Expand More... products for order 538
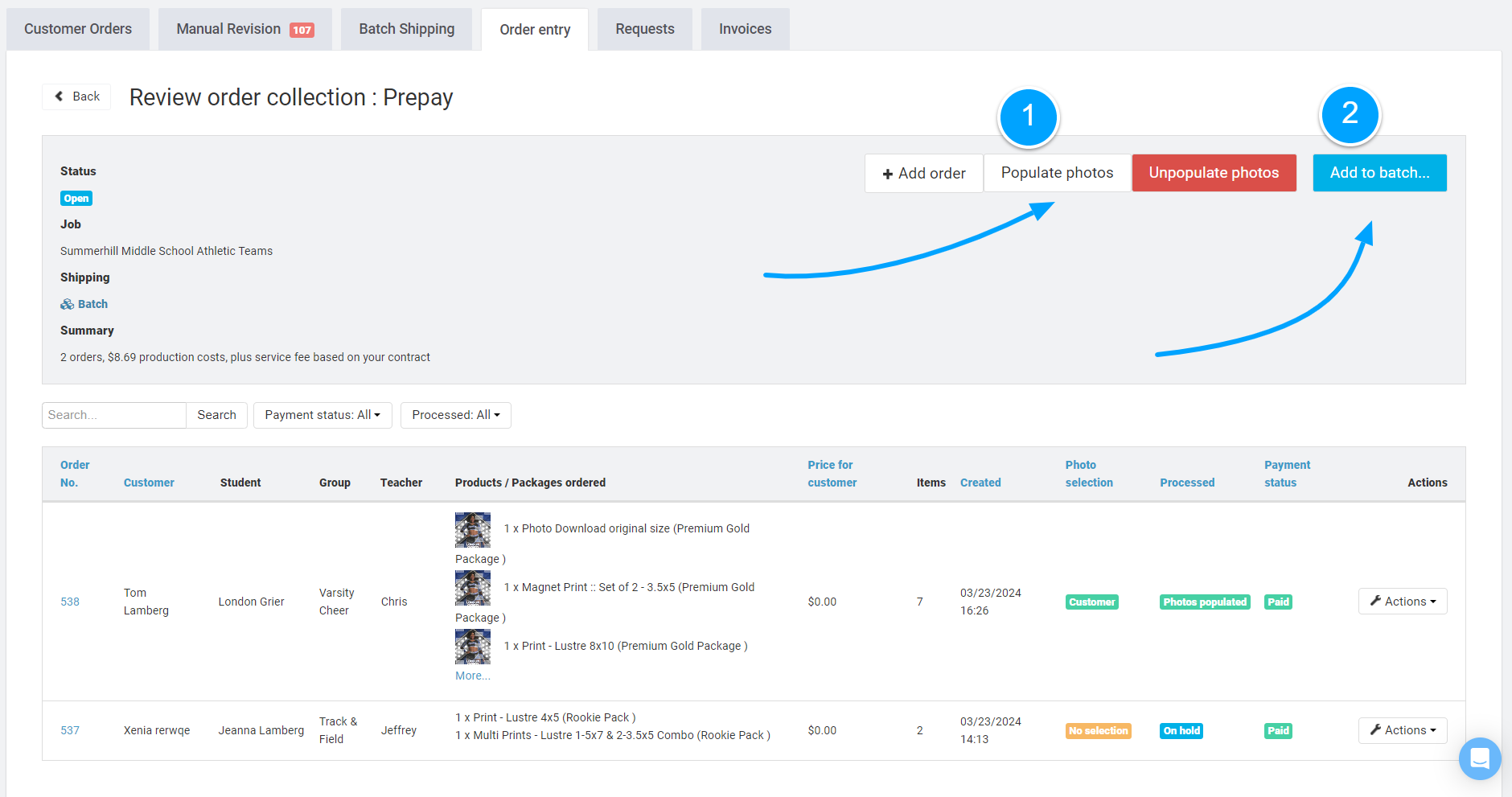Screen dimensions: 1512x797 pos(473,676)
